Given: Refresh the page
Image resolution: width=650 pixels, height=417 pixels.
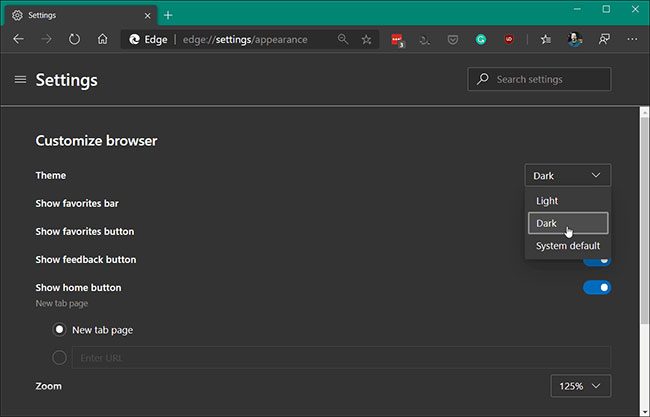Looking at the screenshot, I should pyautogui.click(x=74, y=39).
